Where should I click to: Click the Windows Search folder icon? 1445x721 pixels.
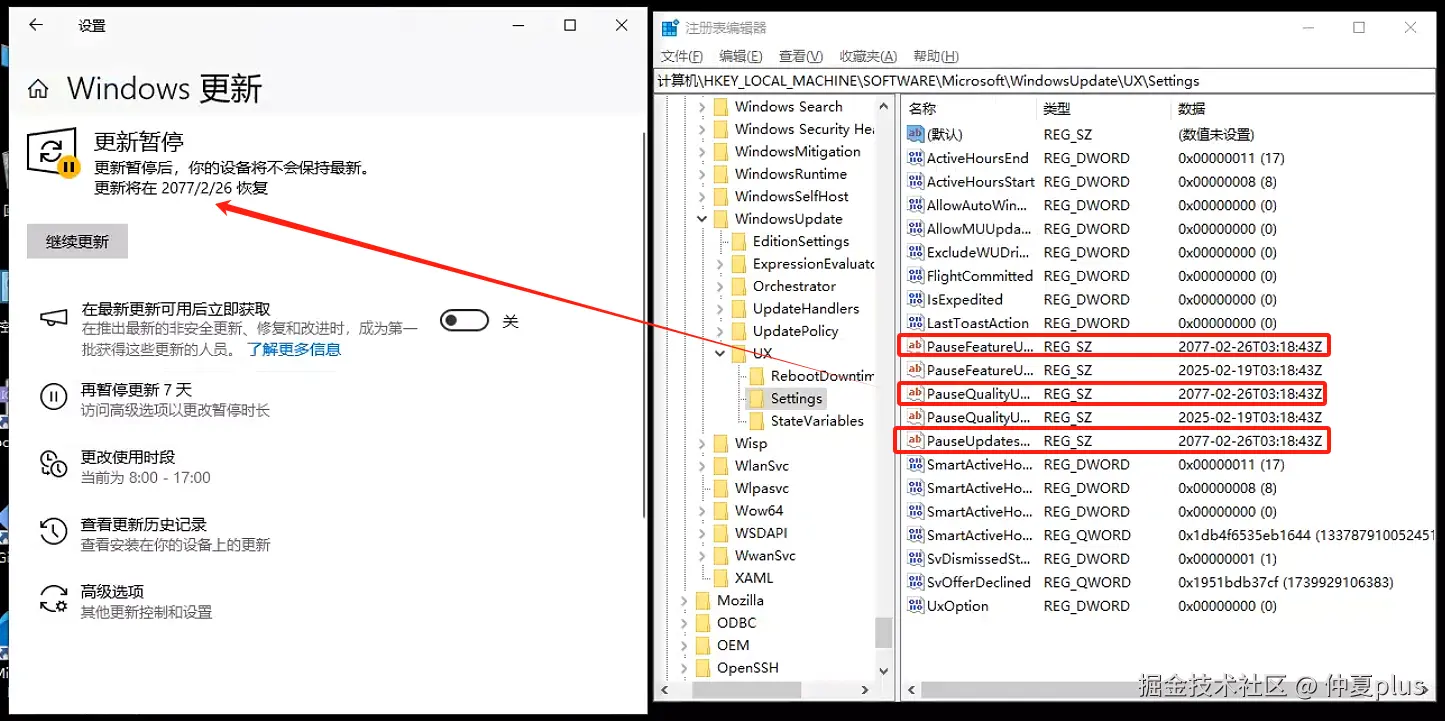(x=721, y=107)
